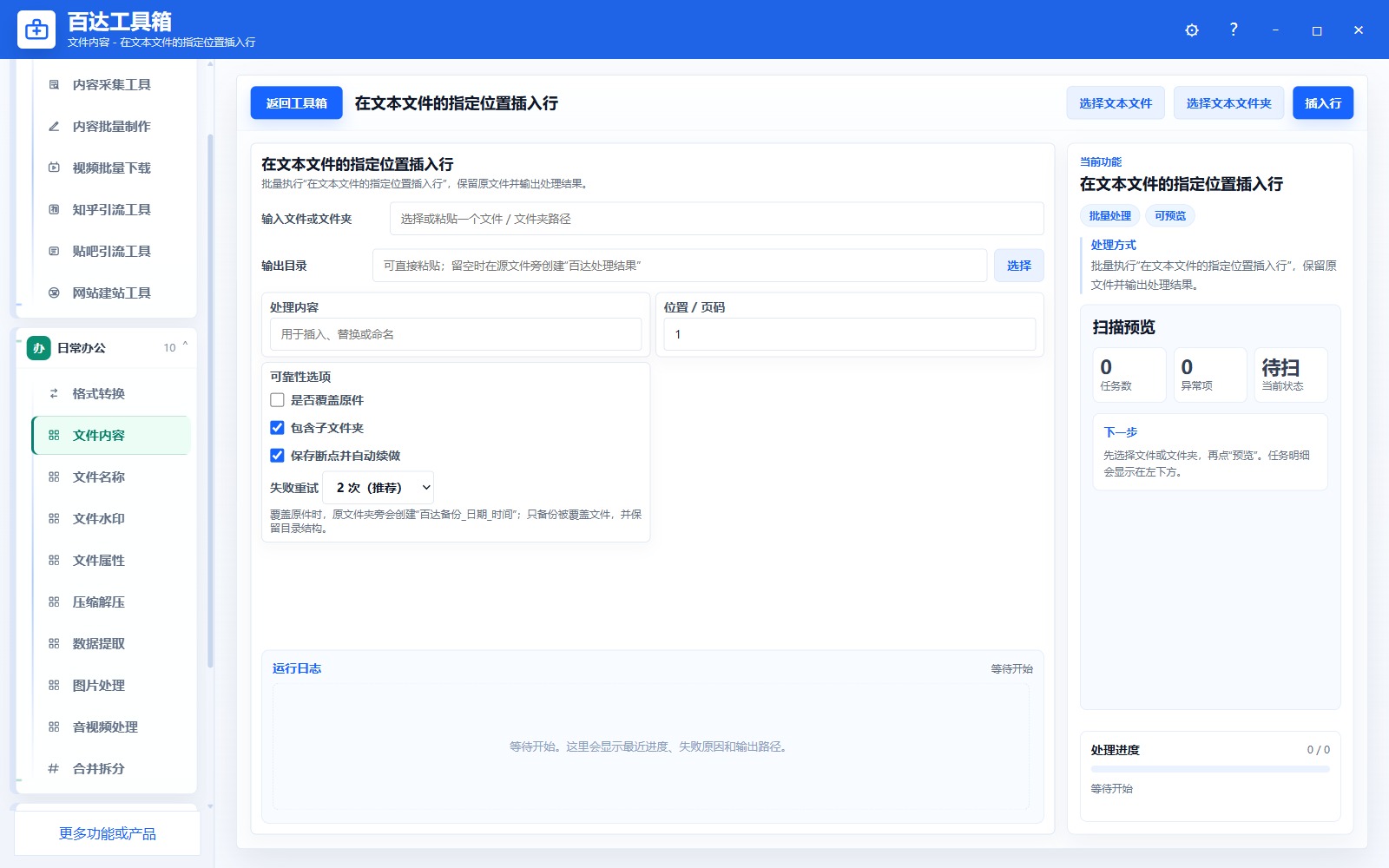
Task: Click the 插入行 button
Action: 1323,103
